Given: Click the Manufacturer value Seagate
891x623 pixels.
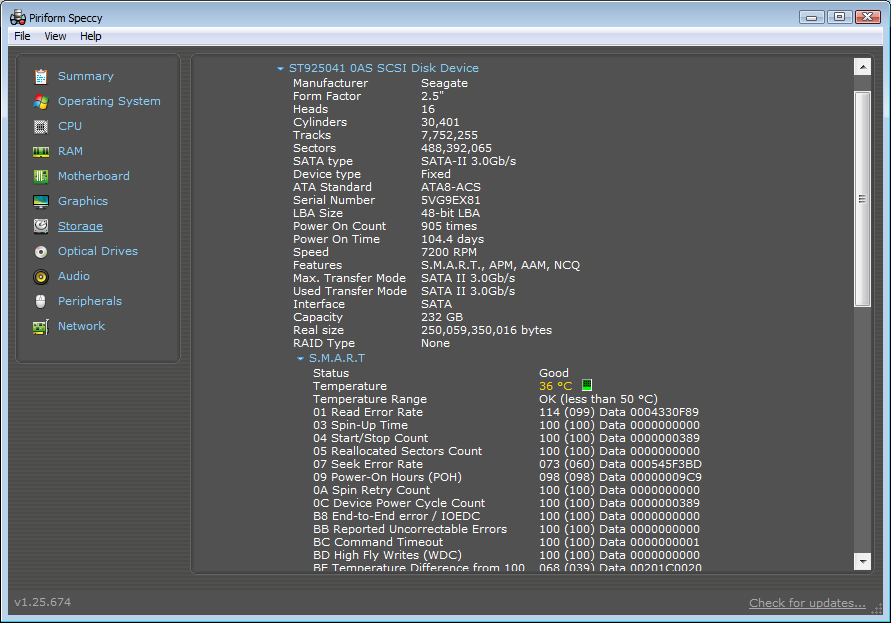Looking at the screenshot, I should click(x=444, y=83).
